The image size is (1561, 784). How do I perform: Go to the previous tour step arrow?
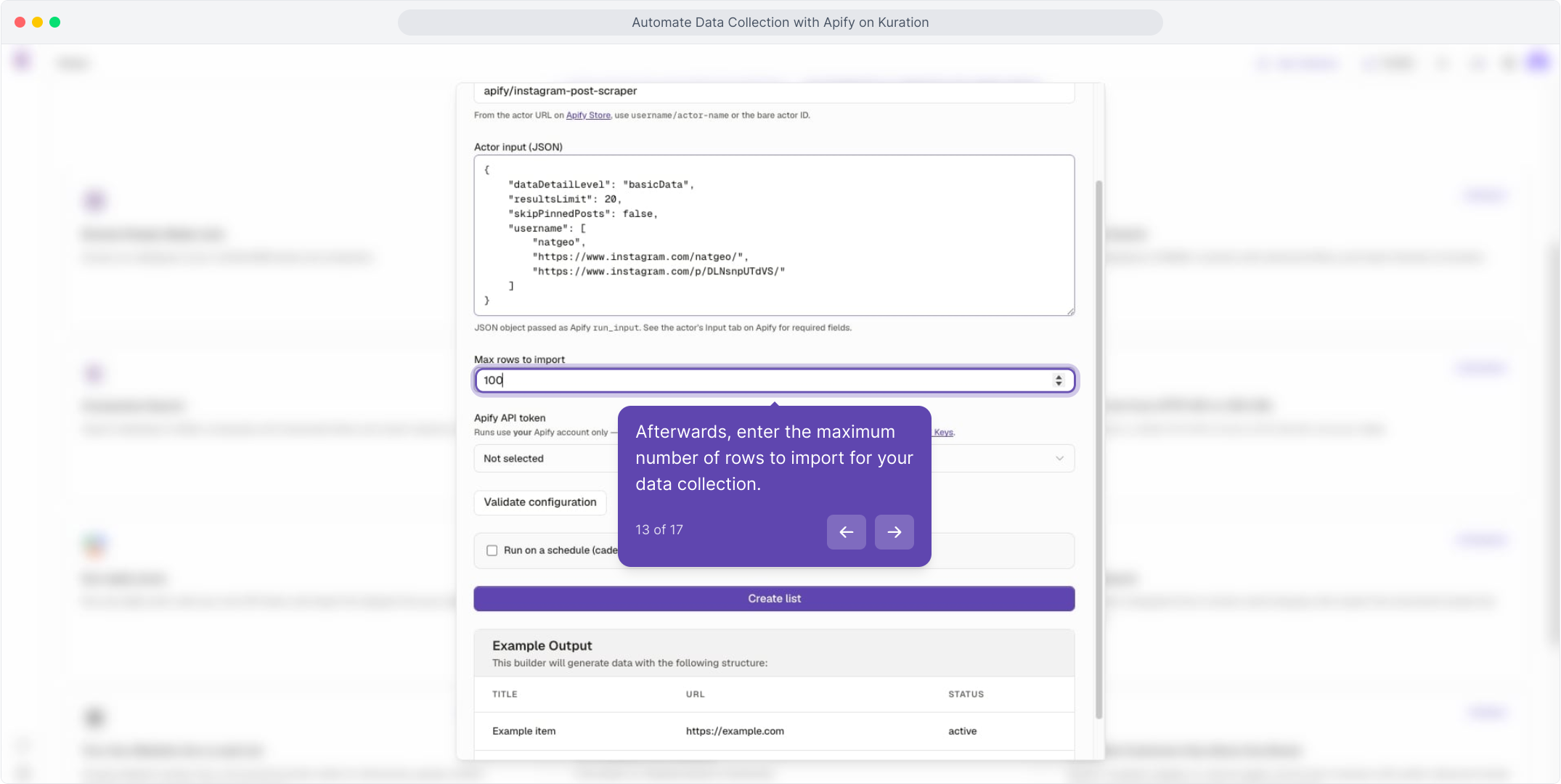point(846,532)
